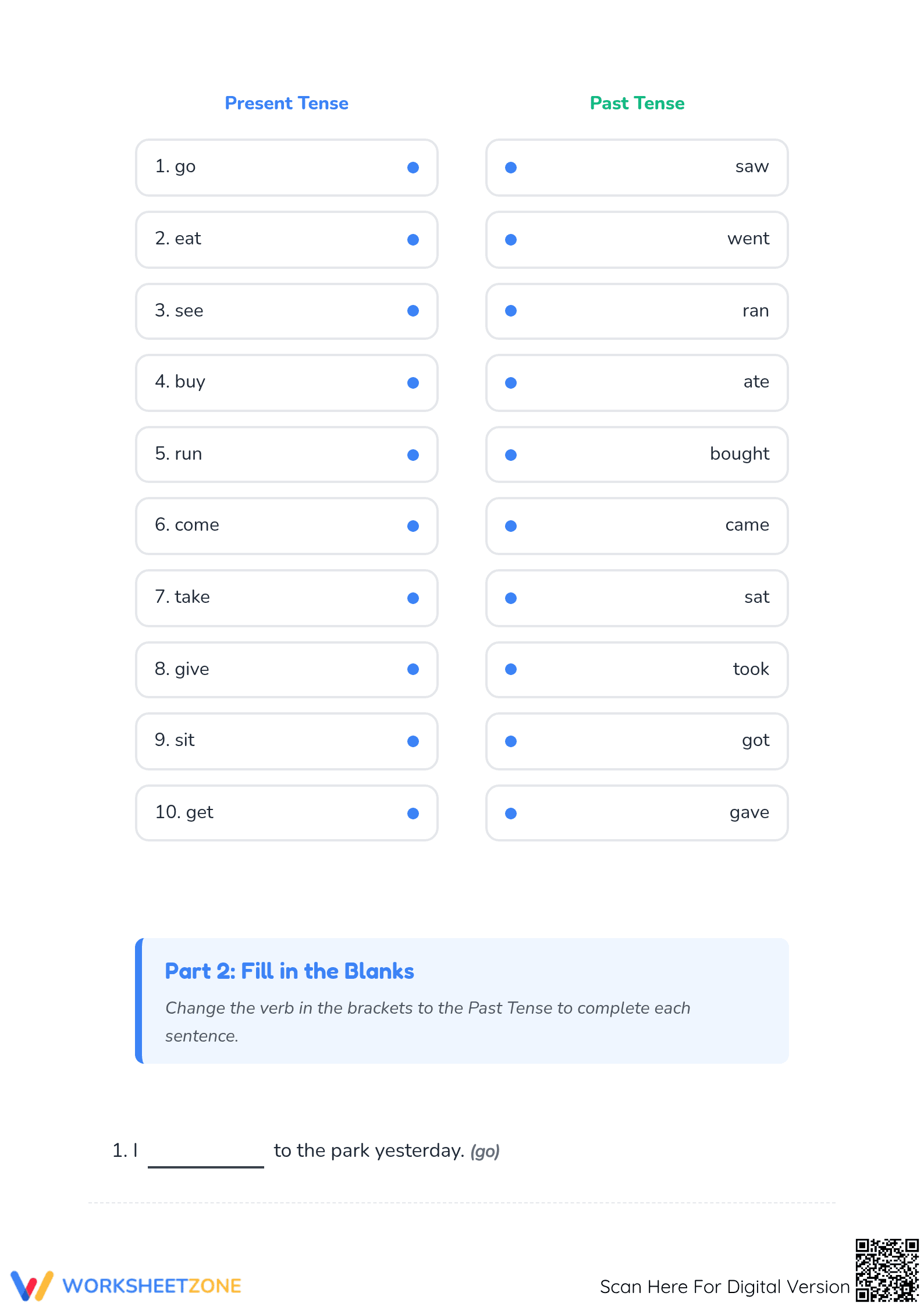The image size is (924, 1307).
Task: Select the "3. see" word box
Action: click(287, 311)
